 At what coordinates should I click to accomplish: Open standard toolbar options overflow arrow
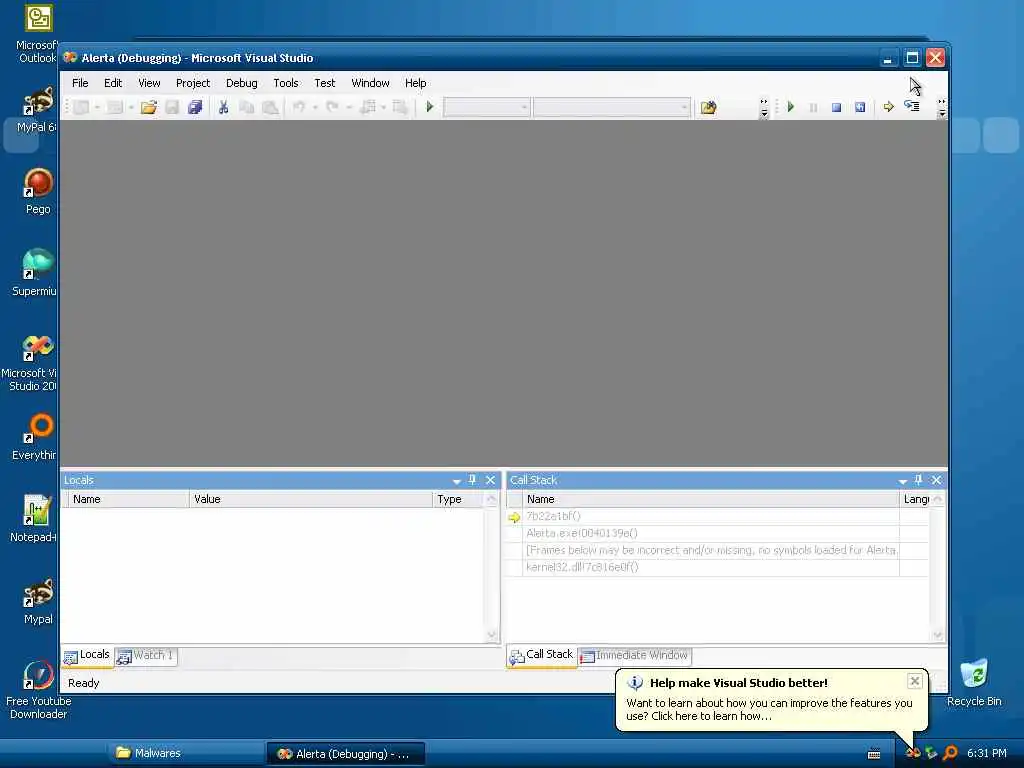(764, 108)
